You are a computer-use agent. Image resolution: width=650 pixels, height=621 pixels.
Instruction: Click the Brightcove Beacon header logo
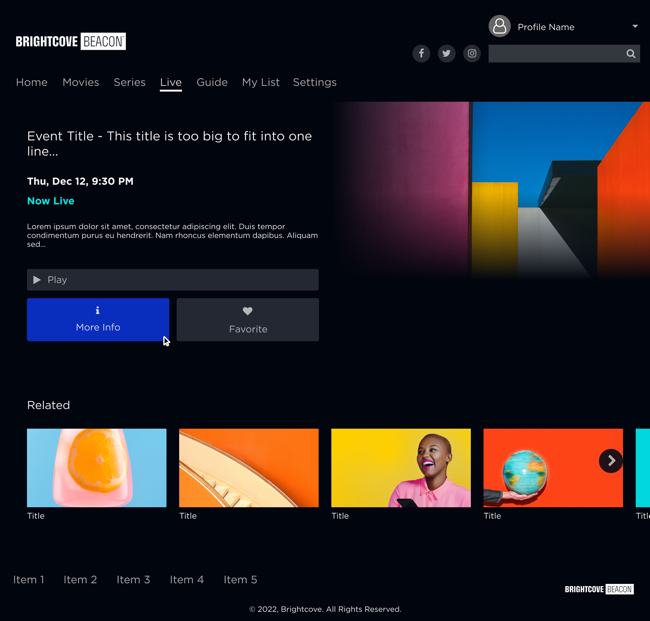(71, 42)
